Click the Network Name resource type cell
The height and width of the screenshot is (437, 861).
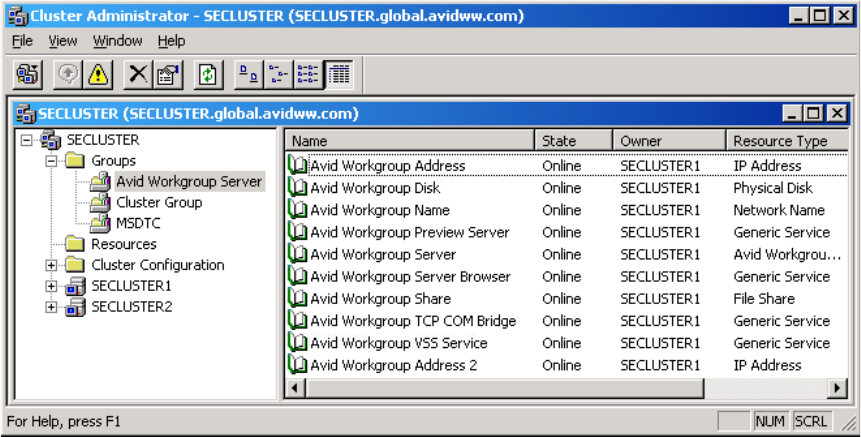(x=779, y=210)
